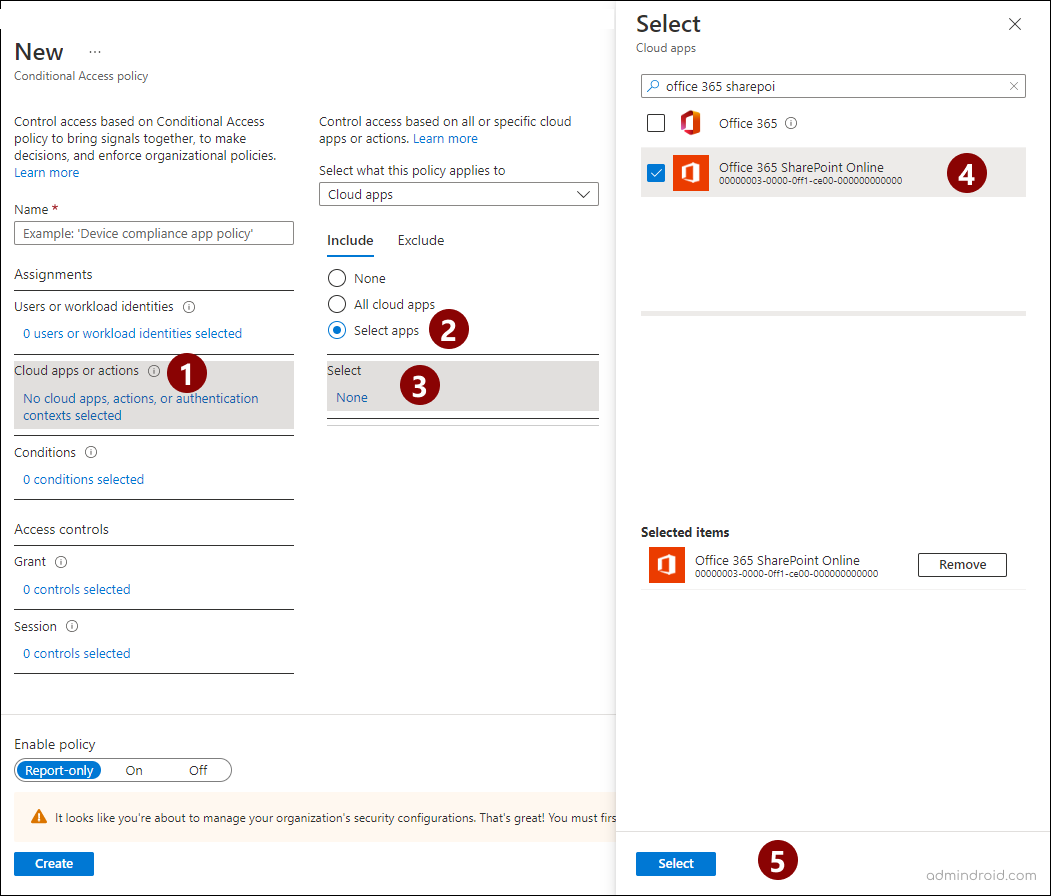
Task: Click the Office 365 icon in search results
Action: coord(690,122)
